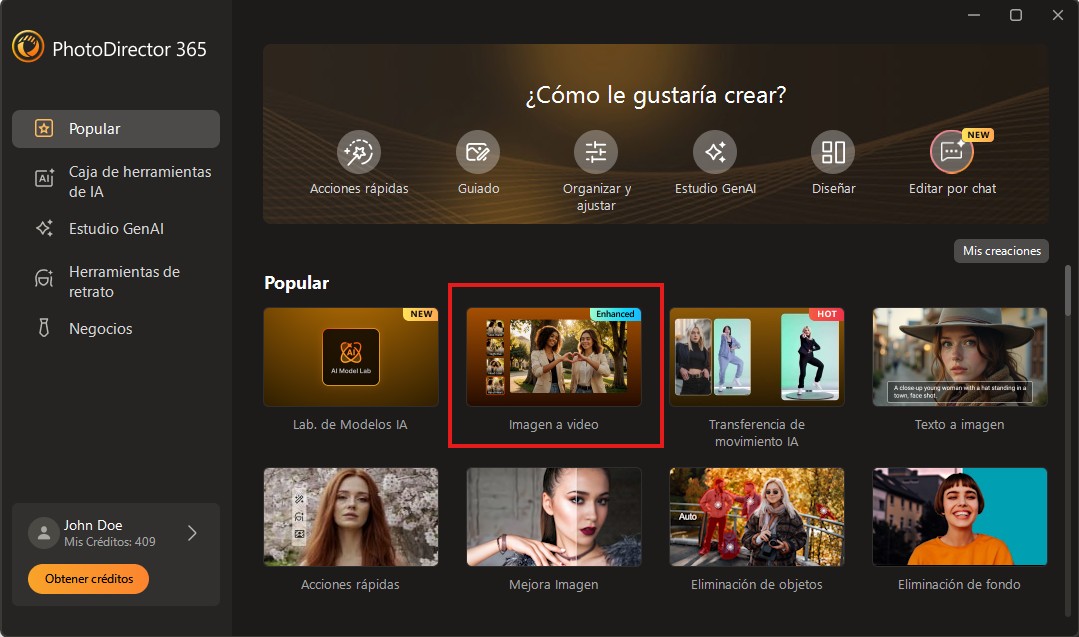Open the Organizar y ajustar sliders icon
1079x637 pixels.
pyautogui.click(x=596, y=152)
